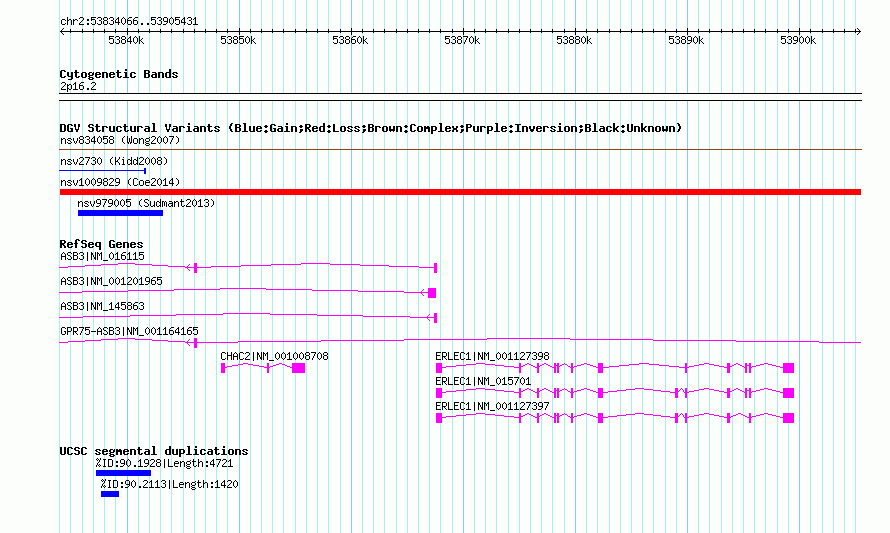Click the ruler's right arrowhead
Viewport: 890px width, 533px height.
[x=858, y=31]
